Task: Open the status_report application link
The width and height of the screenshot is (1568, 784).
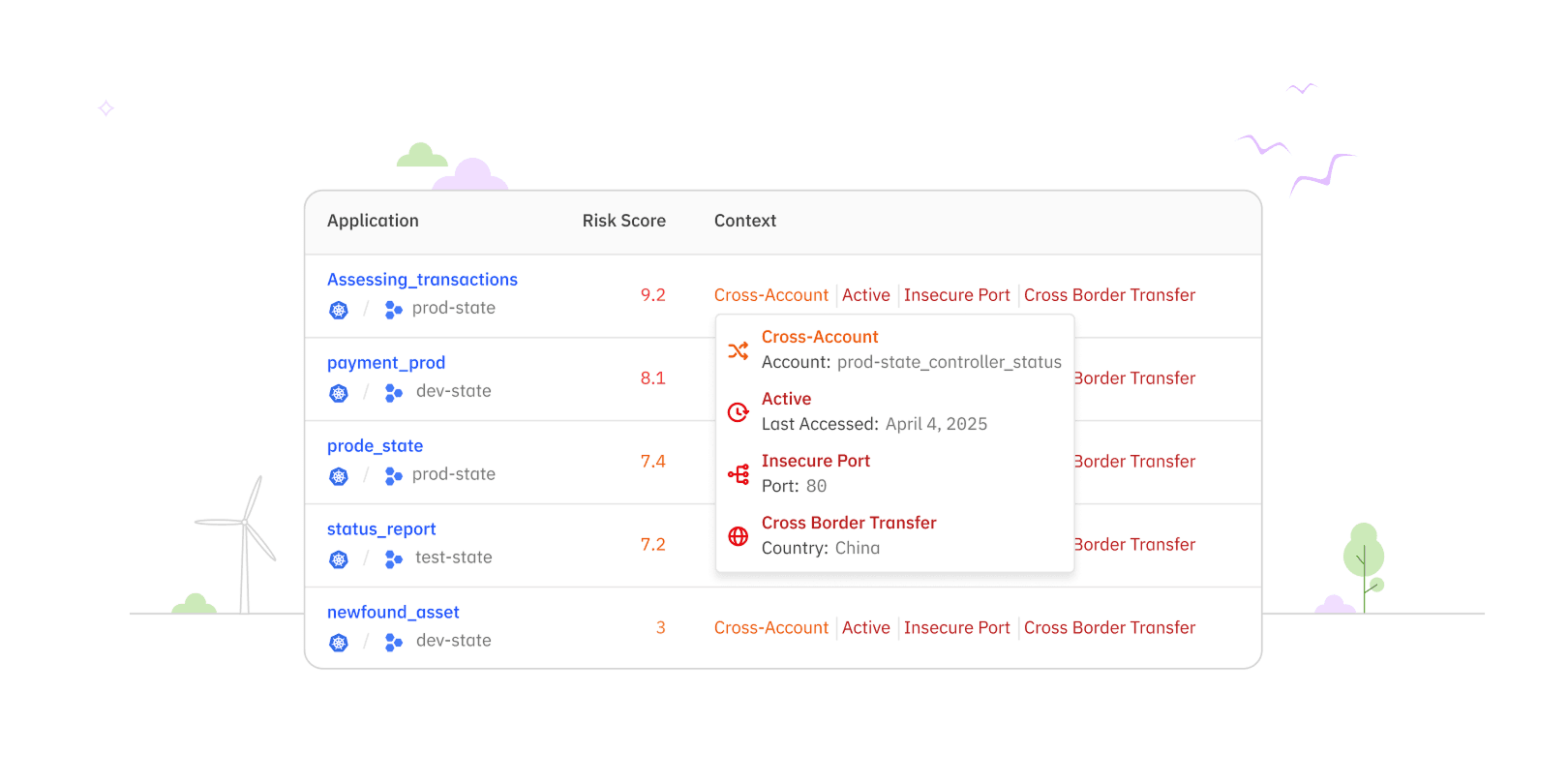Action: coord(381,529)
